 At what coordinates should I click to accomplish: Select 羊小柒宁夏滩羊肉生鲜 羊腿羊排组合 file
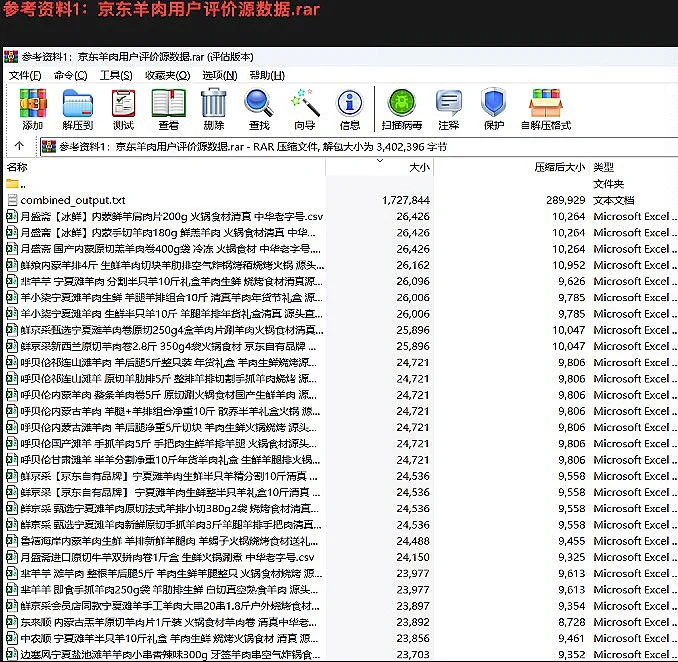click(171, 298)
